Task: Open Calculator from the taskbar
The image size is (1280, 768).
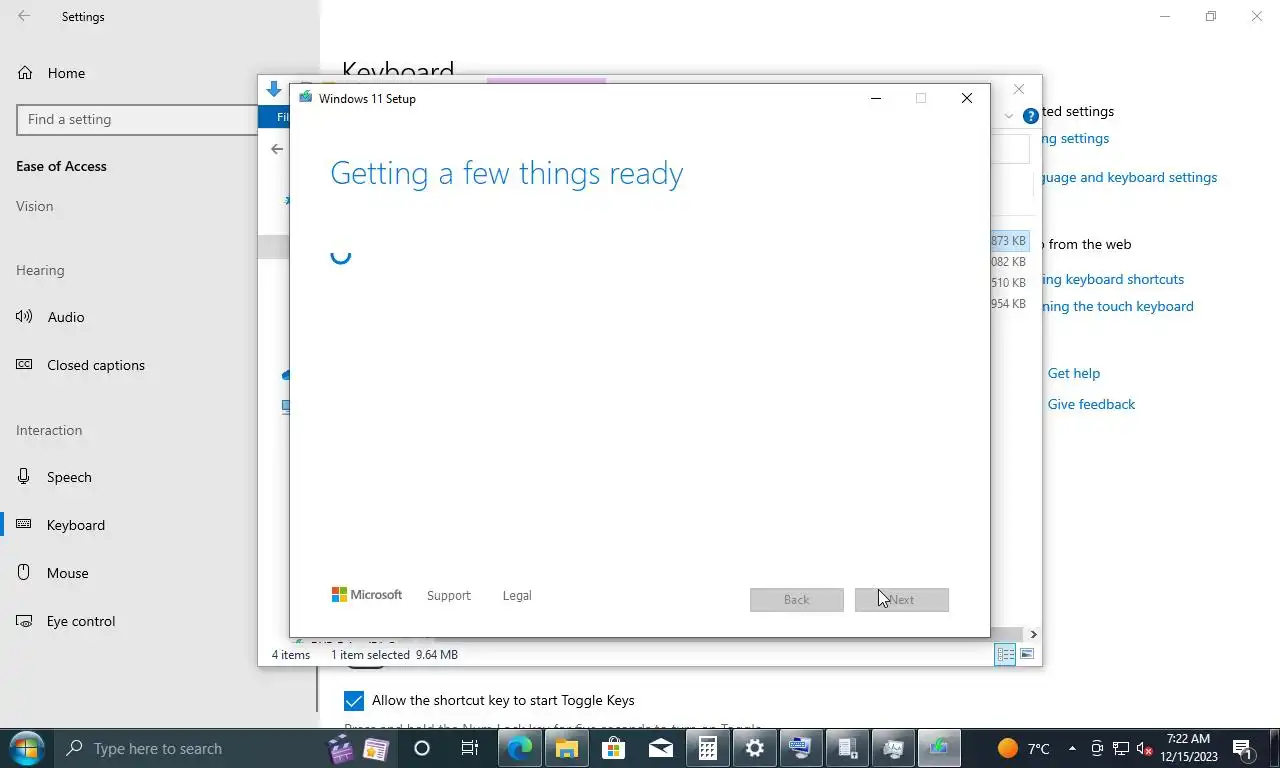Action: click(707, 748)
